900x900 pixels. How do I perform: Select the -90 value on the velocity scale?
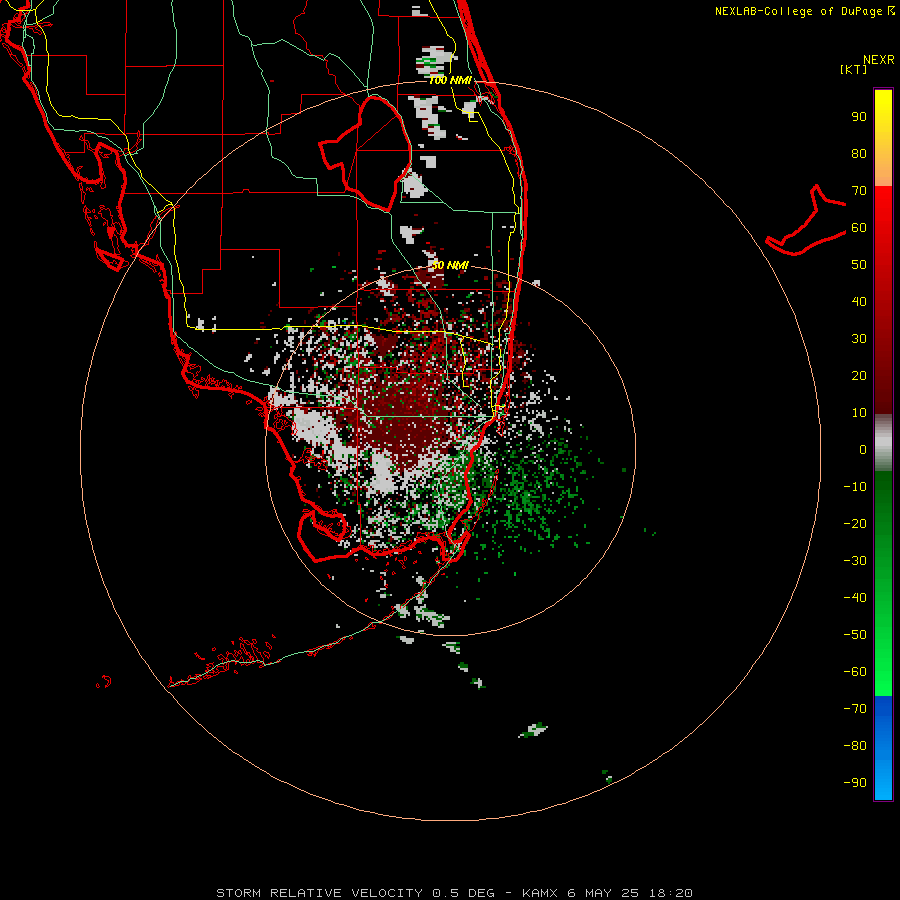point(855,783)
